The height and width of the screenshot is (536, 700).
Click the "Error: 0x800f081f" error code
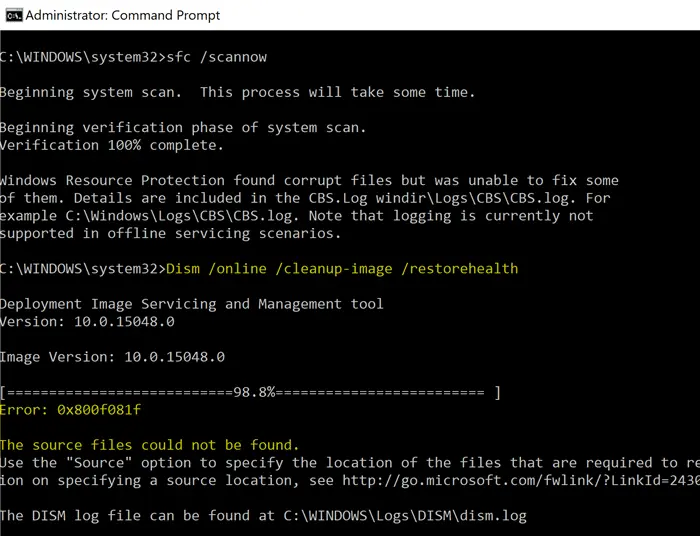(72, 410)
